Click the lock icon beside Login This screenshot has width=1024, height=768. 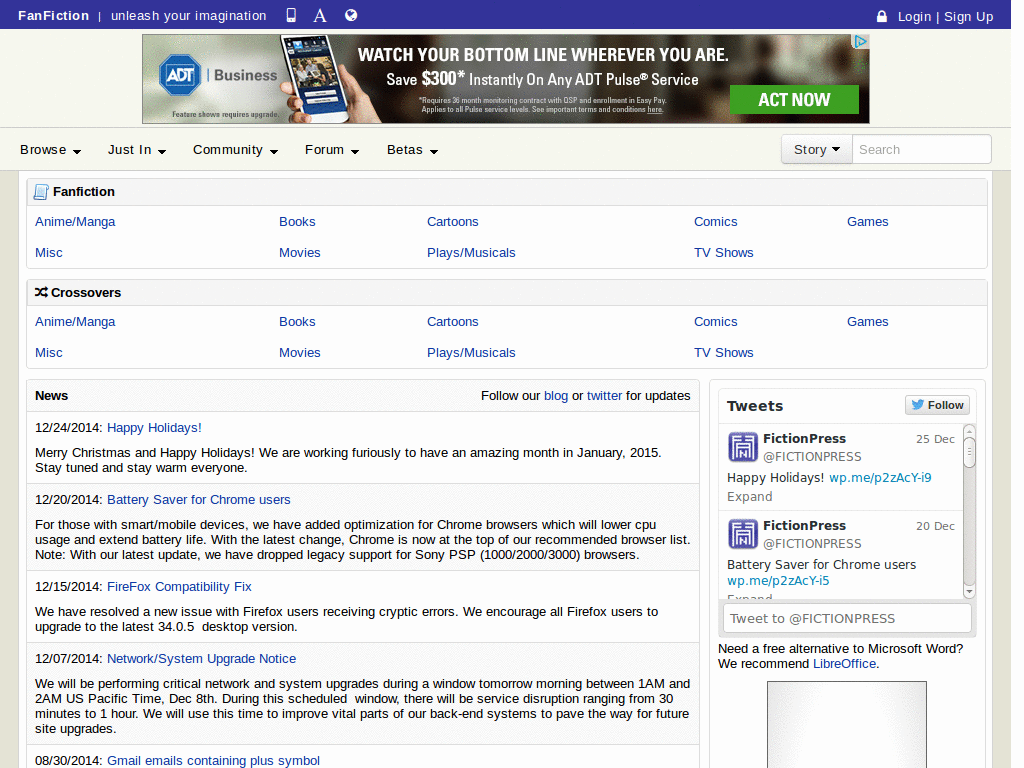882,16
